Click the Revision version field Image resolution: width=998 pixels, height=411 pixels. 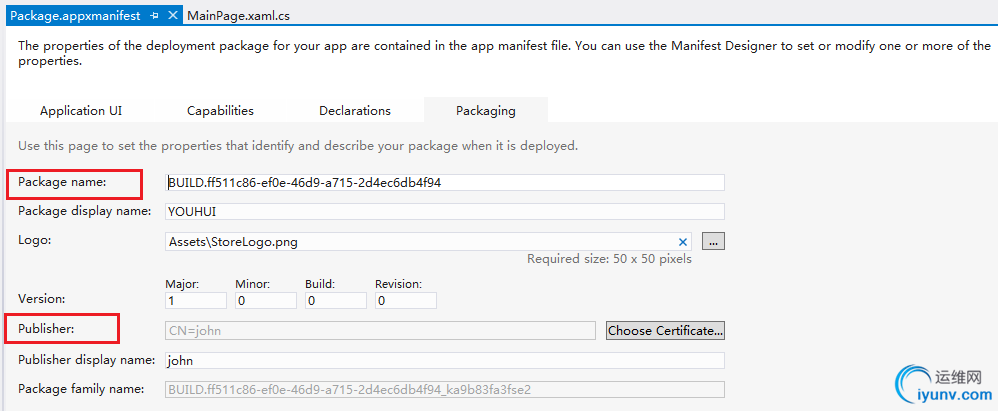[405, 300]
